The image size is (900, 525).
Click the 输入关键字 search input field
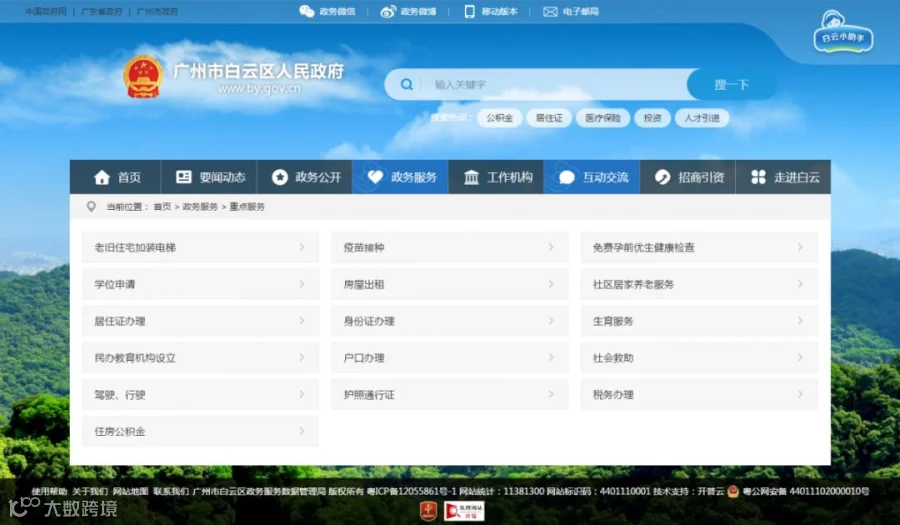pos(554,84)
